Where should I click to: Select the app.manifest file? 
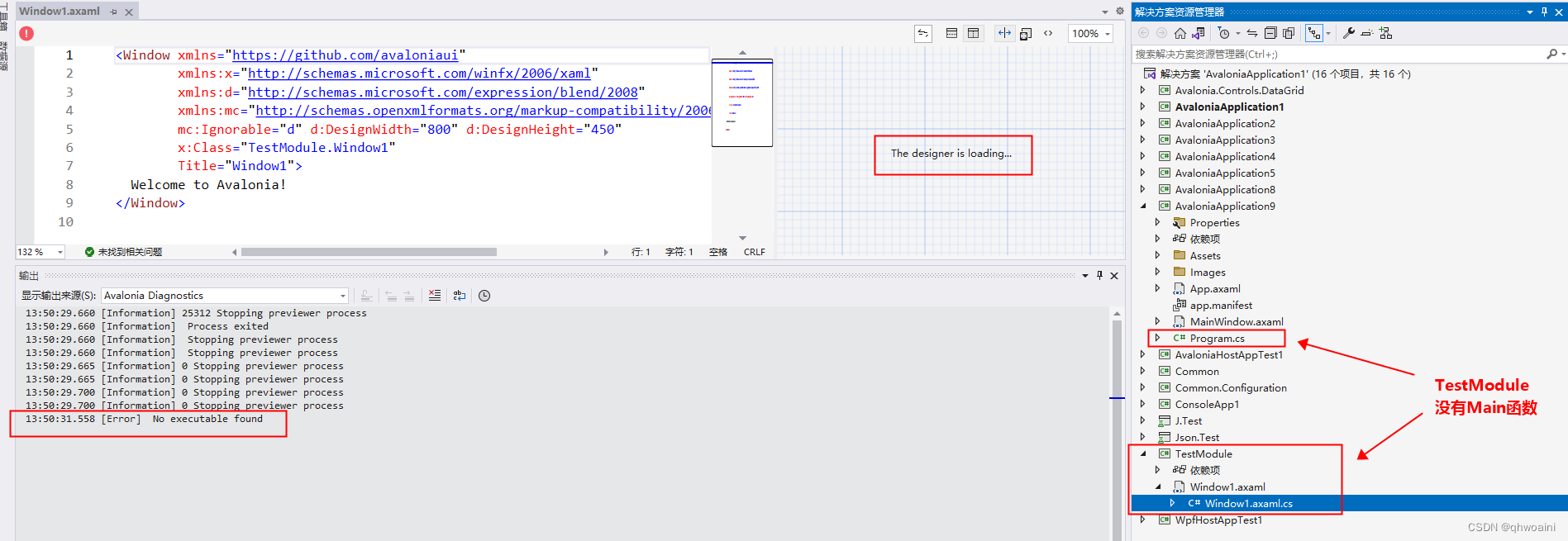(x=1220, y=306)
